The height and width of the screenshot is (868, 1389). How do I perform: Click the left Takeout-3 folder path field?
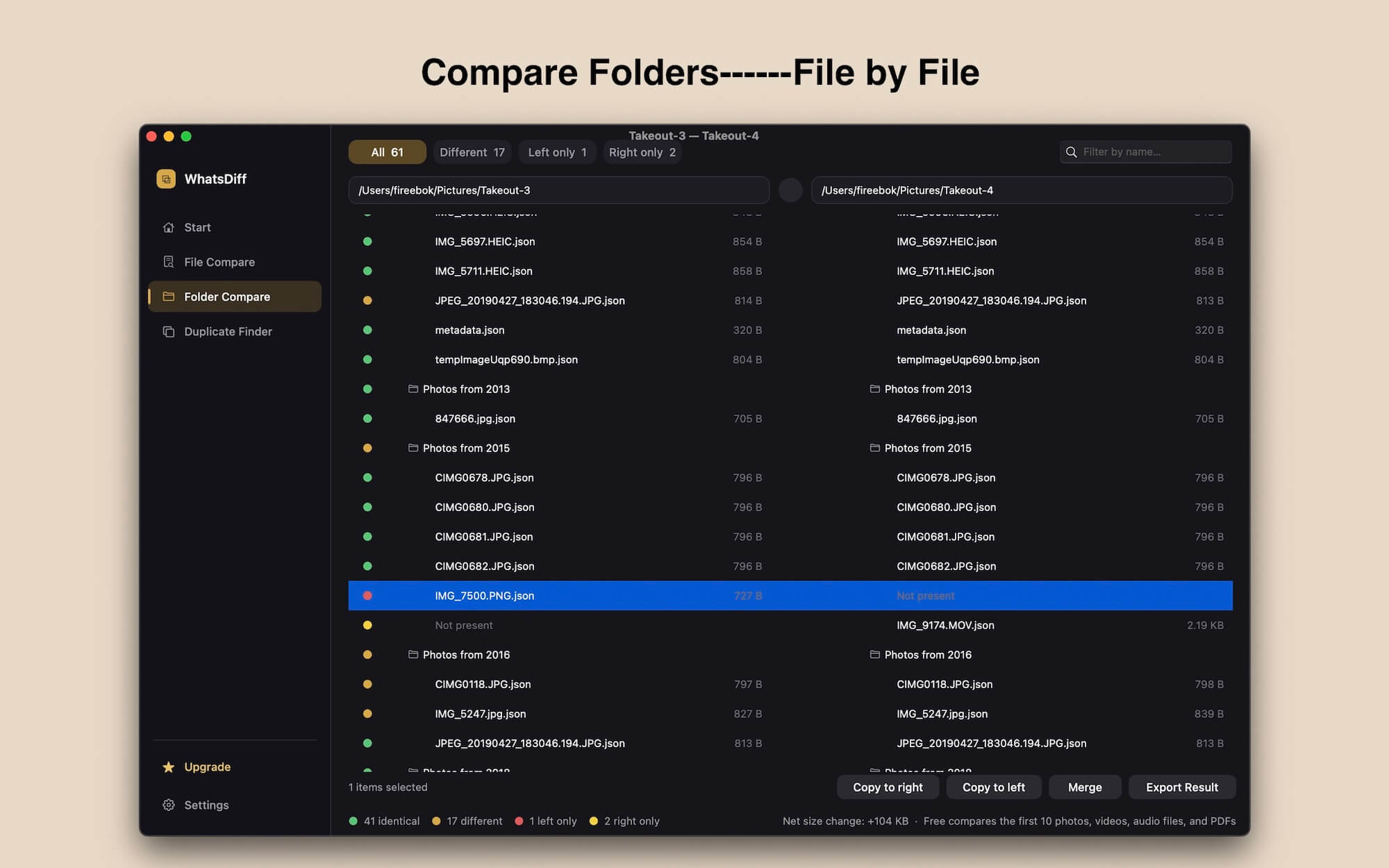coord(559,190)
